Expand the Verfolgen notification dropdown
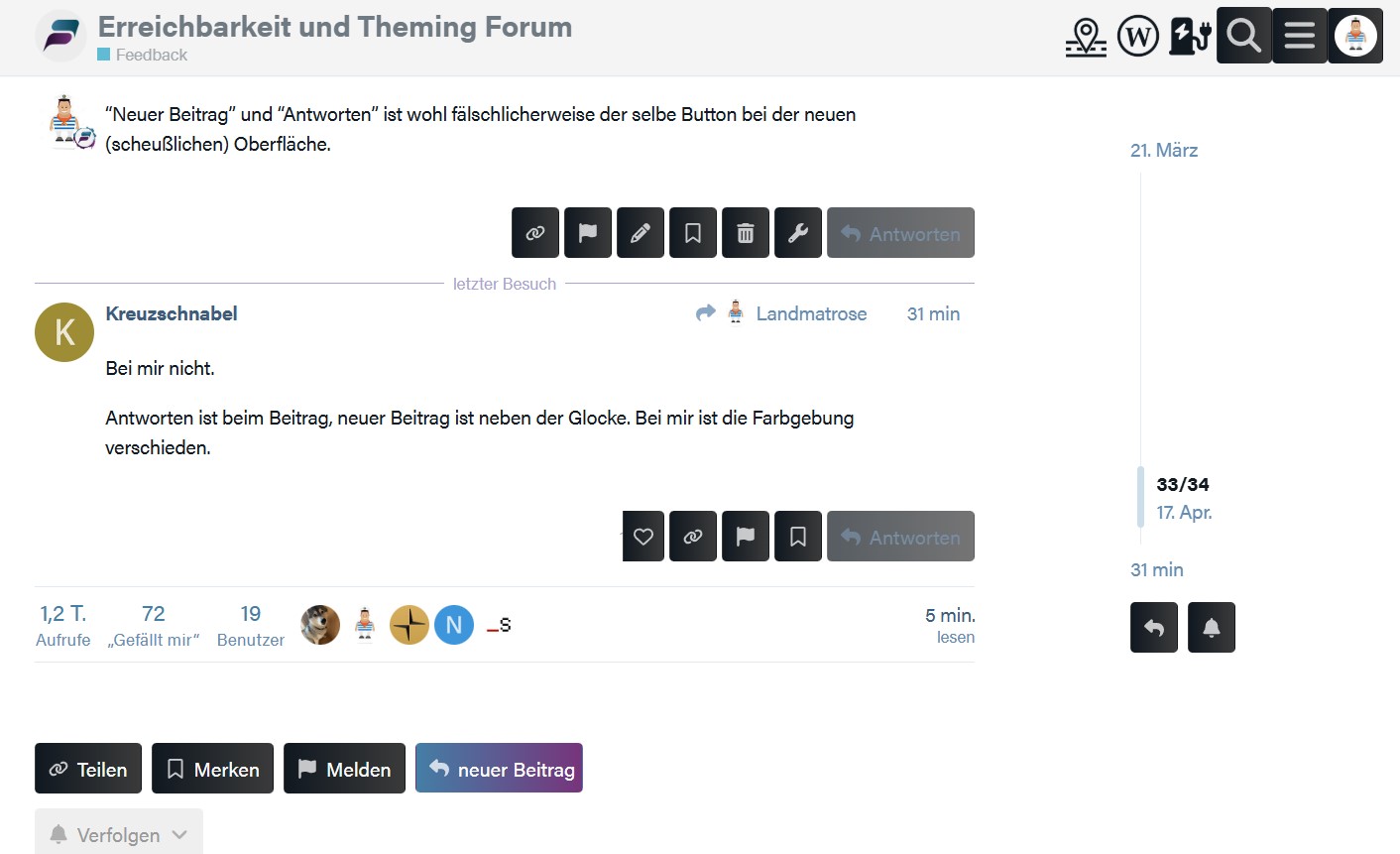Image resolution: width=1400 pixels, height=854 pixels. 119,833
